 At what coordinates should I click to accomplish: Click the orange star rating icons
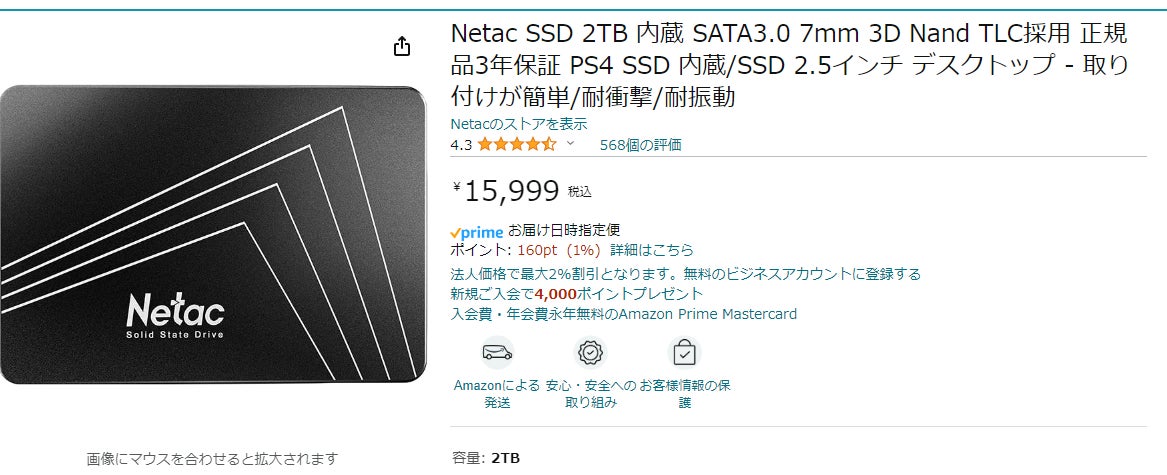(x=516, y=144)
